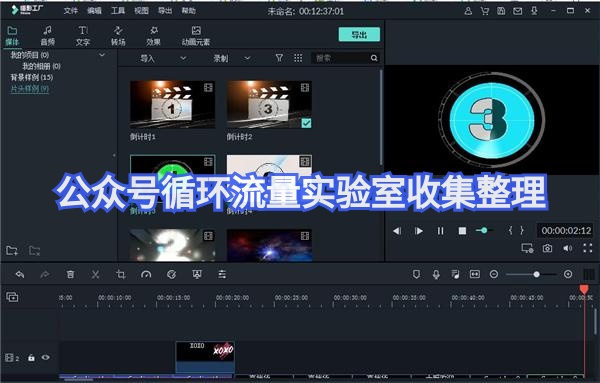Image resolution: width=600 pixels, height=383 pixels.
Task: Open the 工具 menu
Action: pyautogui.click(x=118, y=11)
